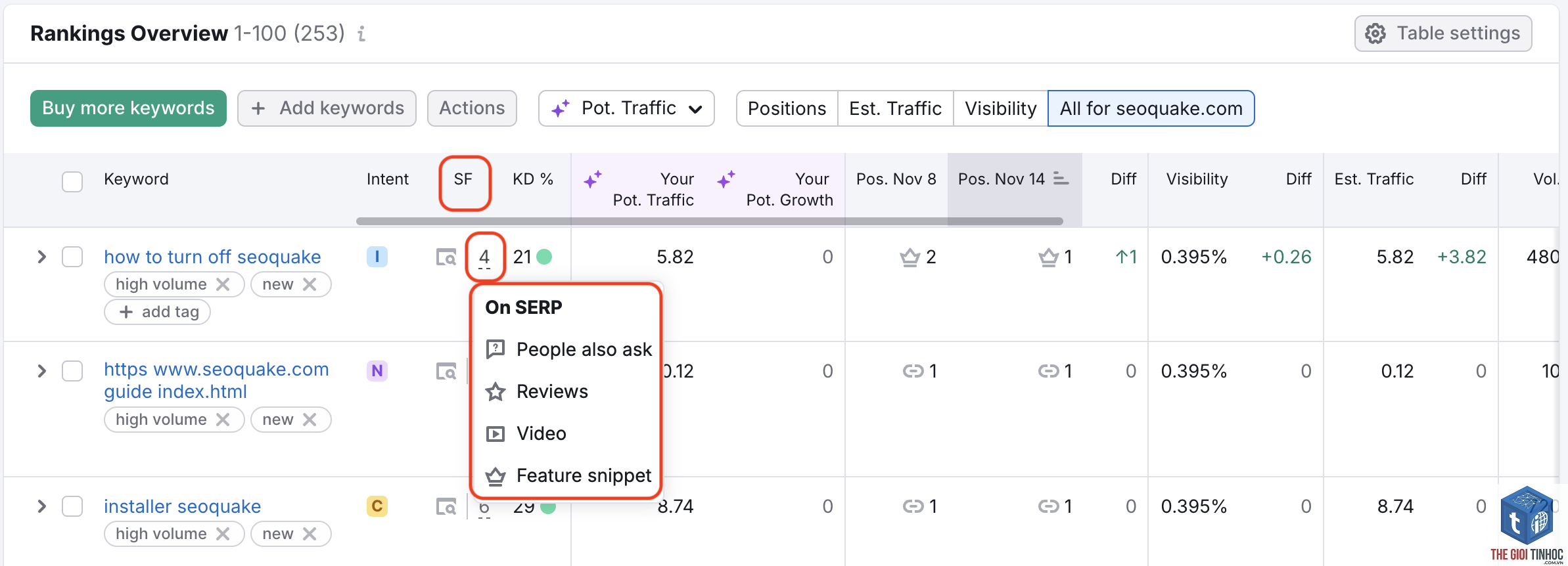Viewport: 1568px width, 566px height.
Task: Open keyword link https www.seoquake.com guide index.html
Action: coord(216,380)
